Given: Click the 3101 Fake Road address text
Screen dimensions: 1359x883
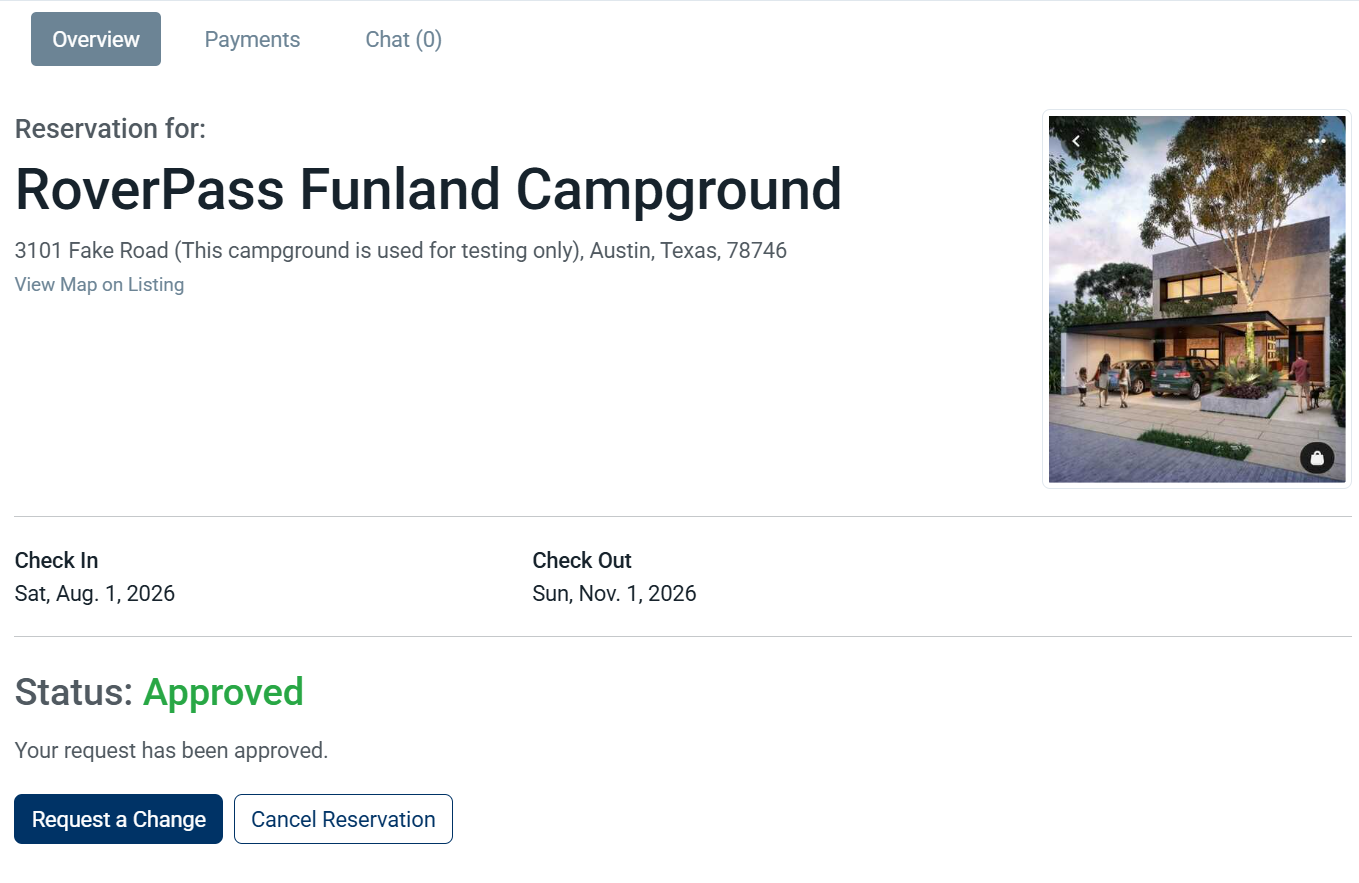Looking at the screenshot, I should pyautogui.click(x=401, y=250).
